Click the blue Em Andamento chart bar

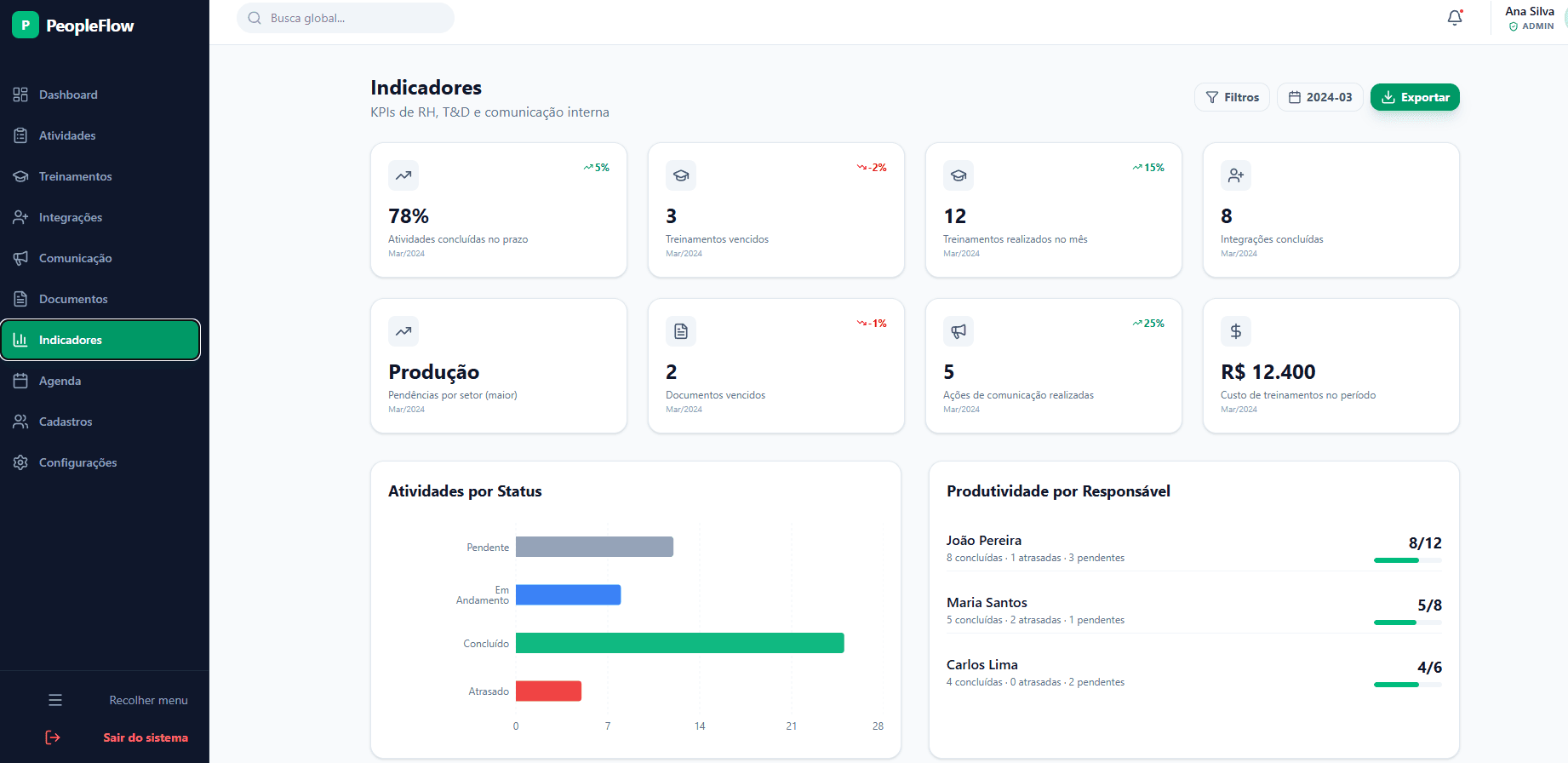[568, 594]
